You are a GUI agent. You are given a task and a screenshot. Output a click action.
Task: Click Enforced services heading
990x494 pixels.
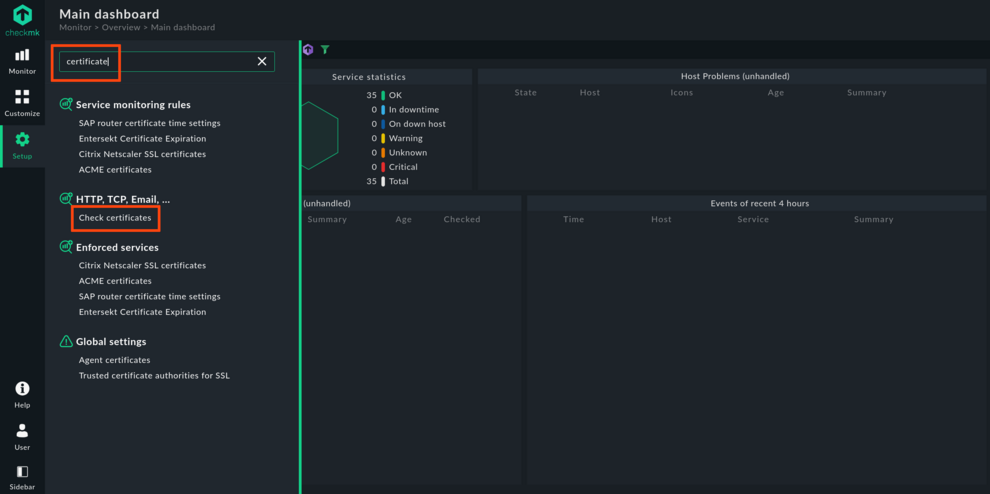(117, 247)
